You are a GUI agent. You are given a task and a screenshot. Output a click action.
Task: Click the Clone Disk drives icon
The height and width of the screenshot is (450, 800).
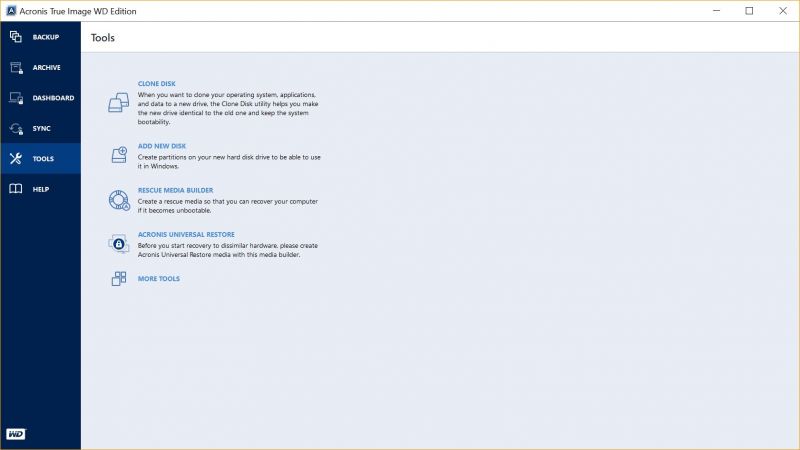[118, 103]
